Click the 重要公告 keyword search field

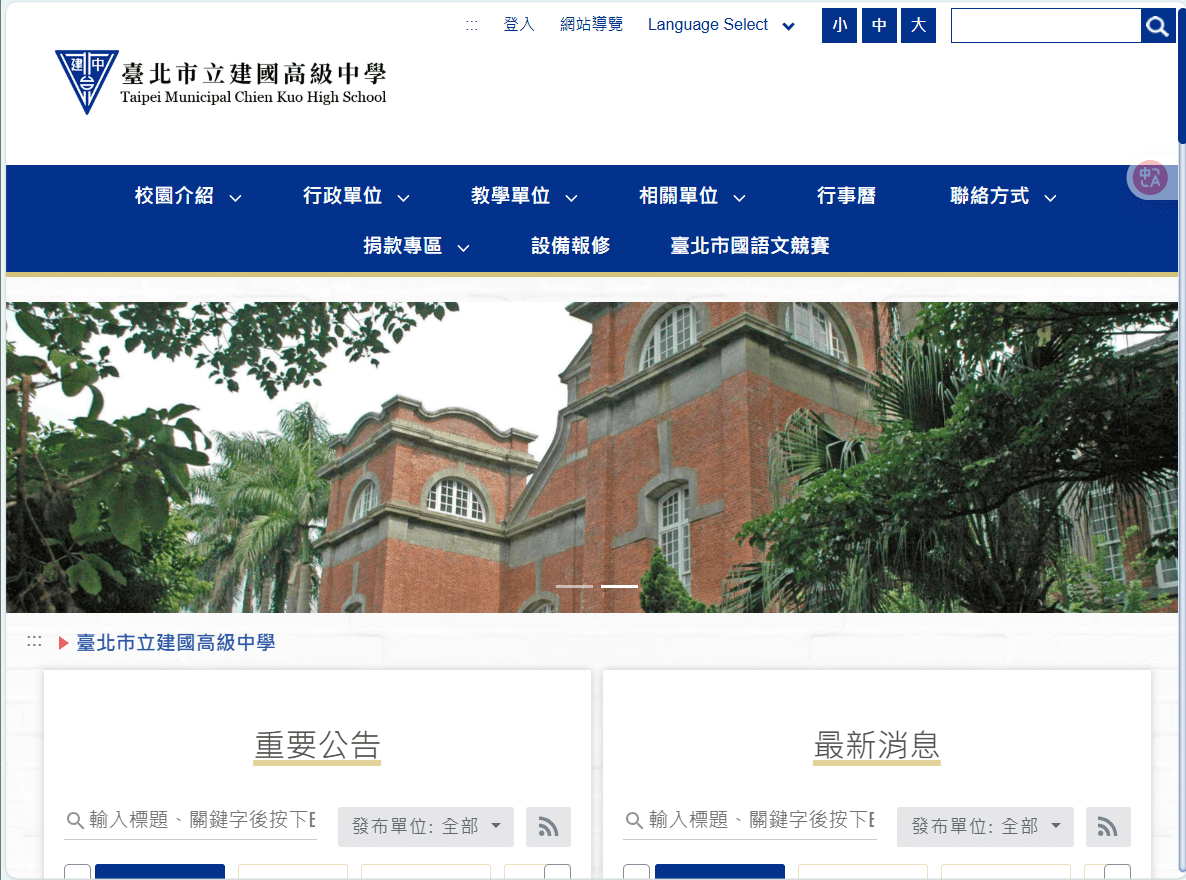191,820
